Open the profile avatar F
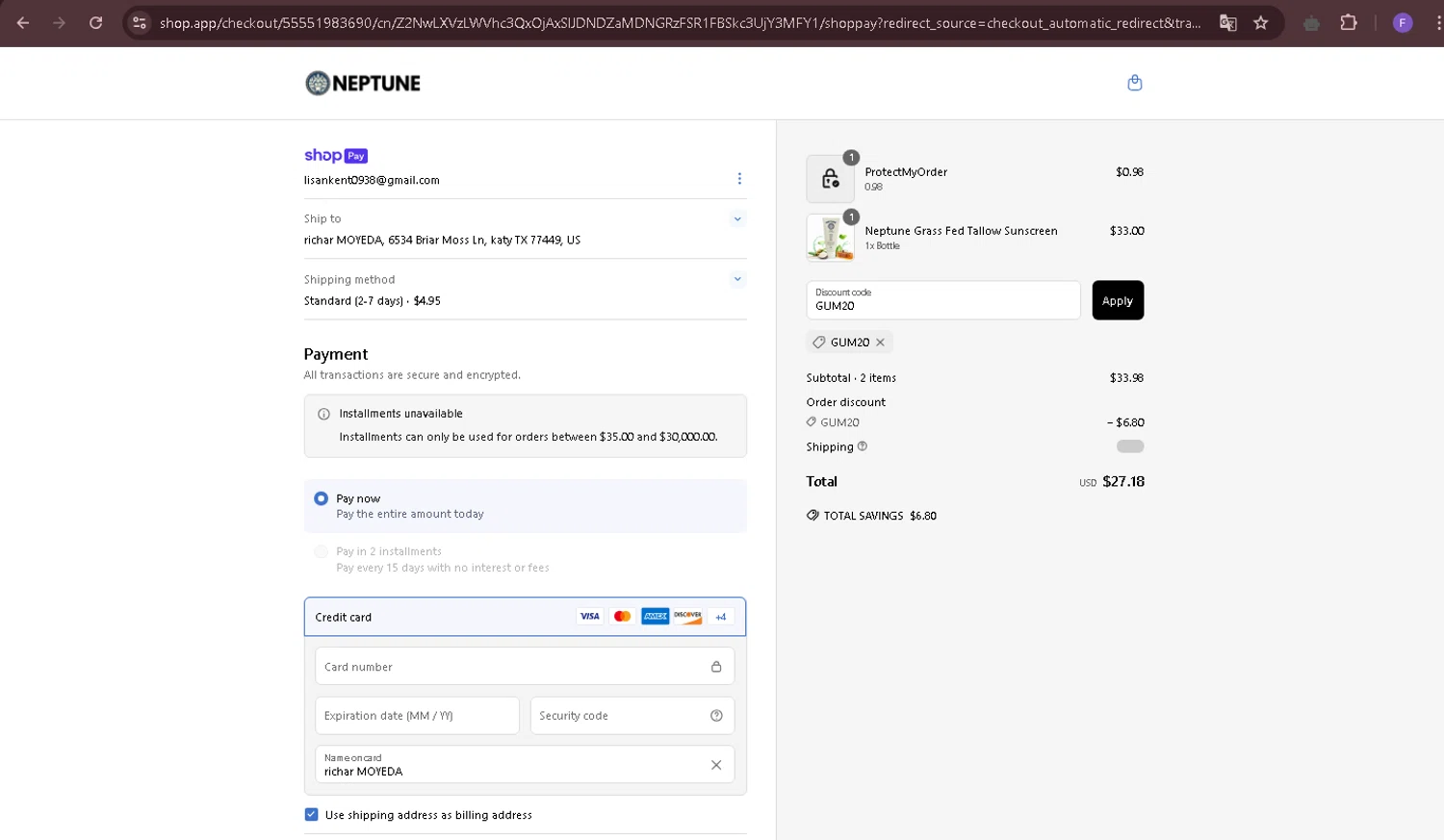 point(1403,23)
